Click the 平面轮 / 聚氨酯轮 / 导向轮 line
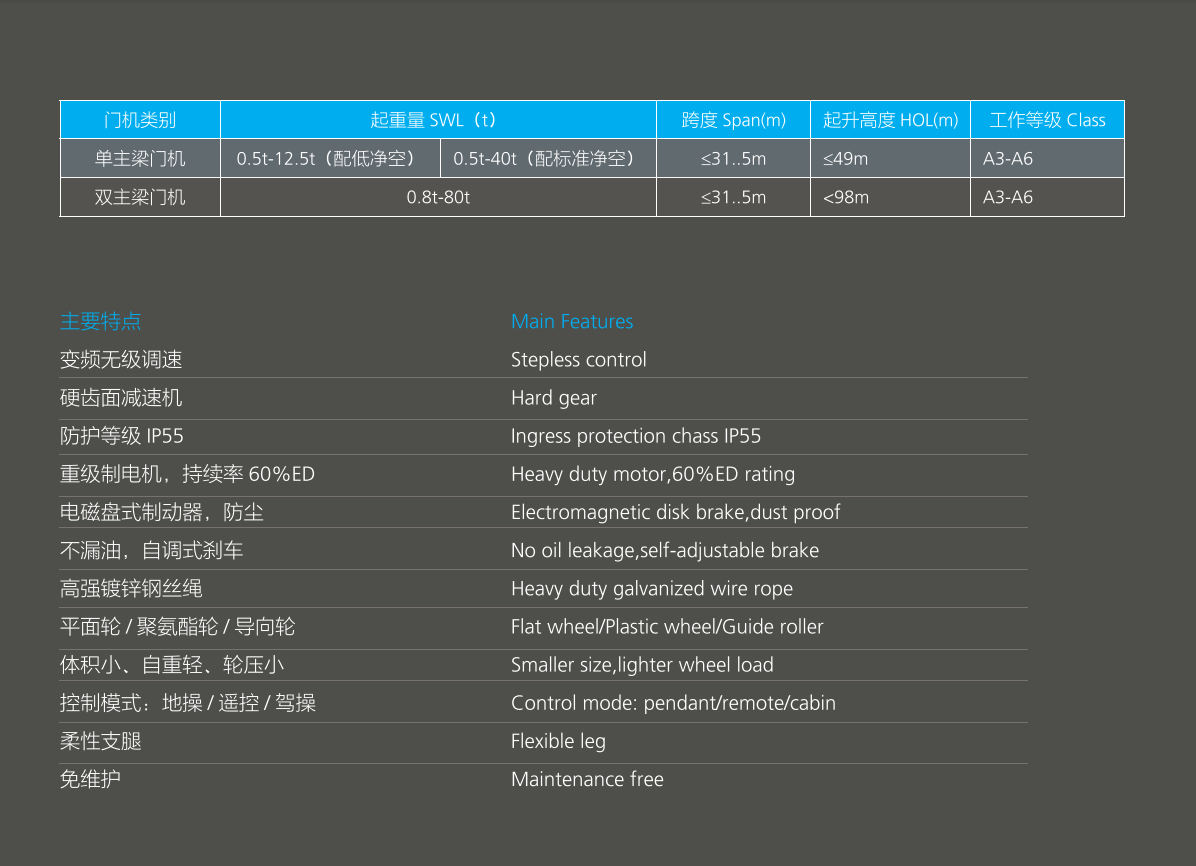 [178, 626]
